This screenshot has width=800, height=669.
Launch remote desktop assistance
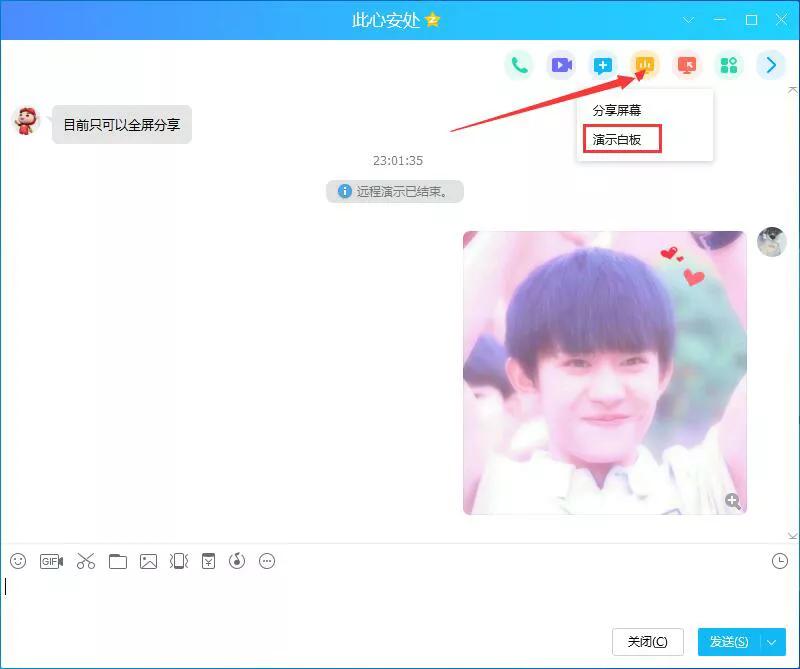686,65
